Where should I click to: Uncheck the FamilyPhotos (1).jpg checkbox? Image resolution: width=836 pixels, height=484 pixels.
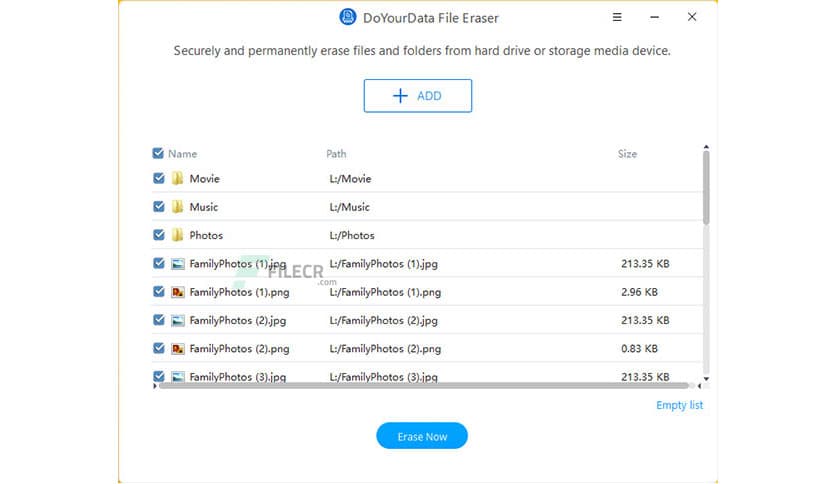(158, 263)
